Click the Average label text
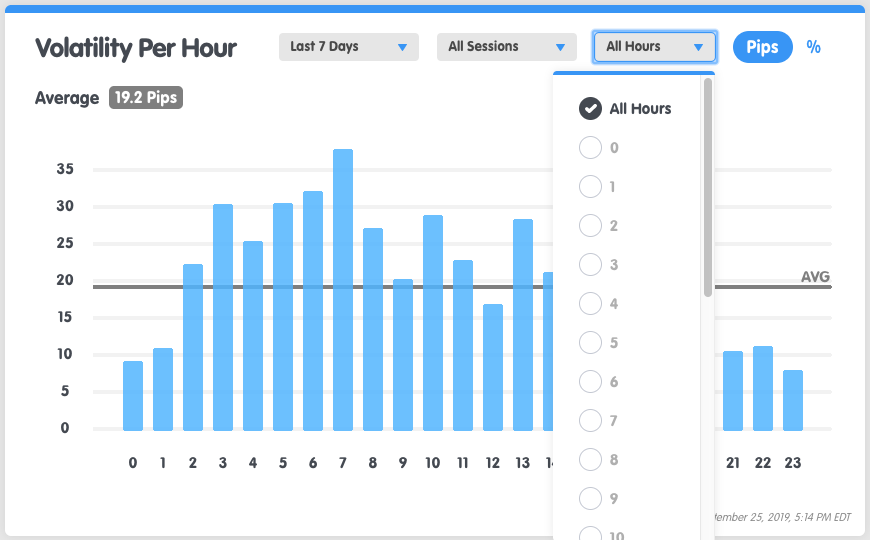Screen dimensions: 870x540 click(67, 98)
